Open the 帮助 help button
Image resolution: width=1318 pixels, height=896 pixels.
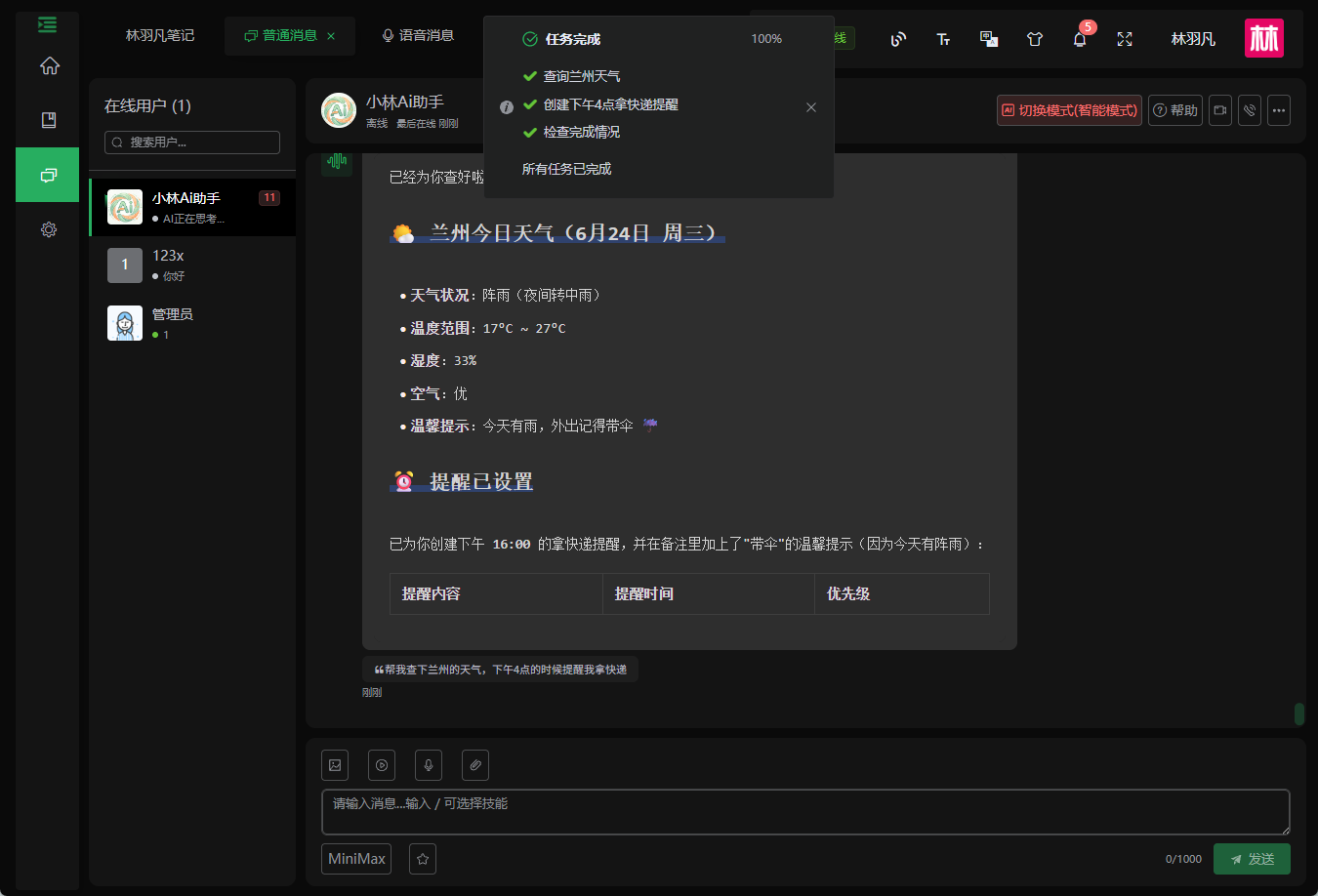click(x=1175, y=110)
